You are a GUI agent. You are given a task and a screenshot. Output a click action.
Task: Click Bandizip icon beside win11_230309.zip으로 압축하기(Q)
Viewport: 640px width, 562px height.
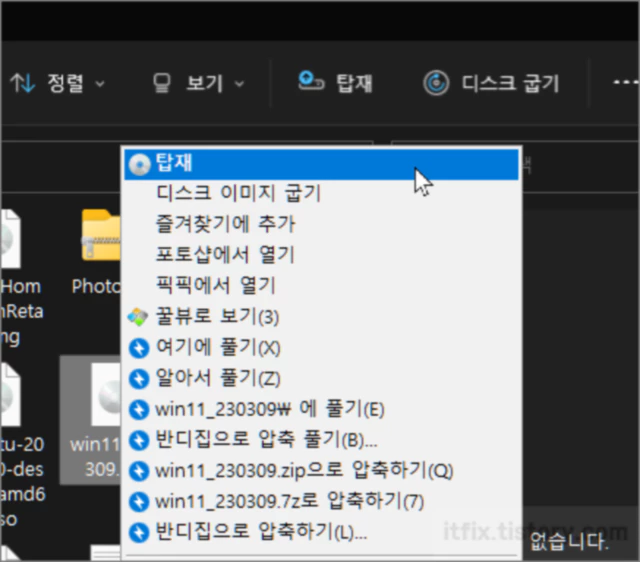tap(139, 471)
